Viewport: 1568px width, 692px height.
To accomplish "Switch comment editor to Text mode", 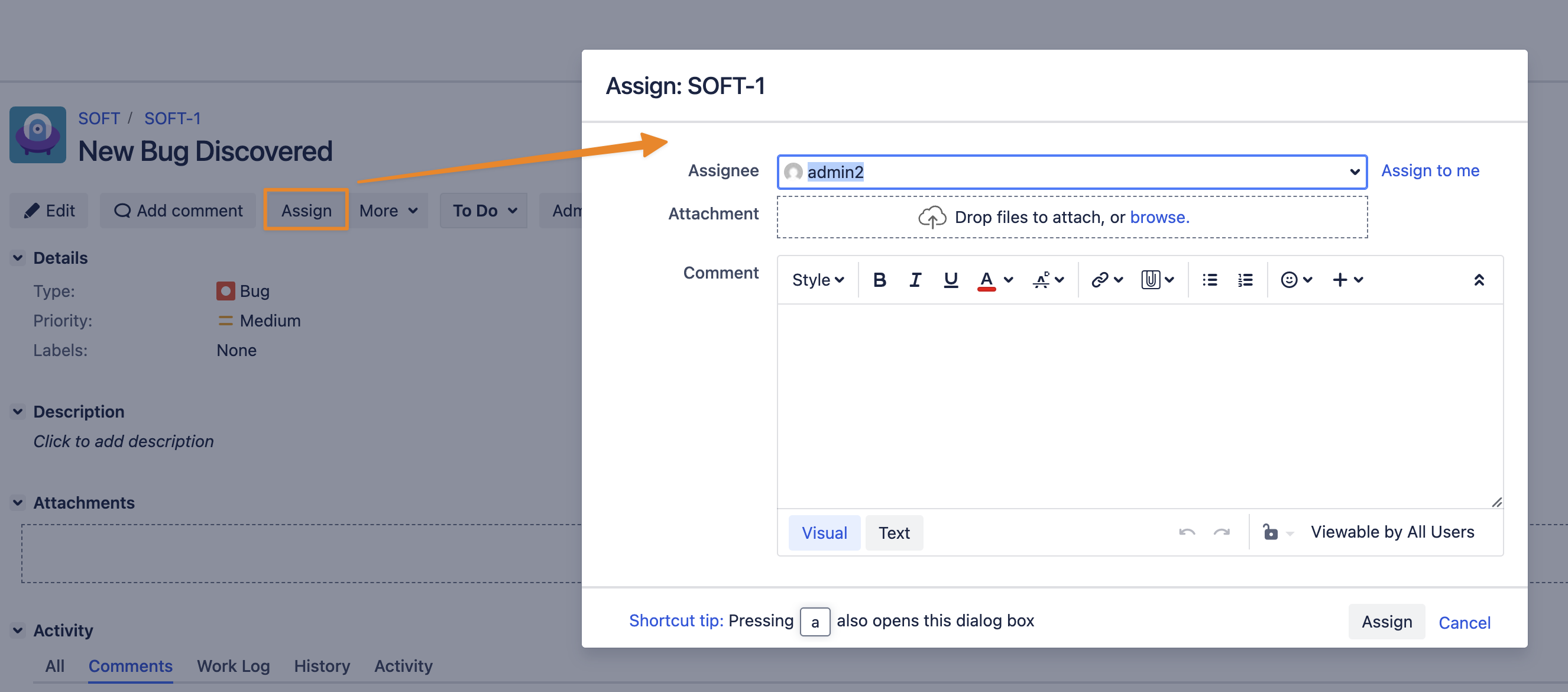I will 893,532.
